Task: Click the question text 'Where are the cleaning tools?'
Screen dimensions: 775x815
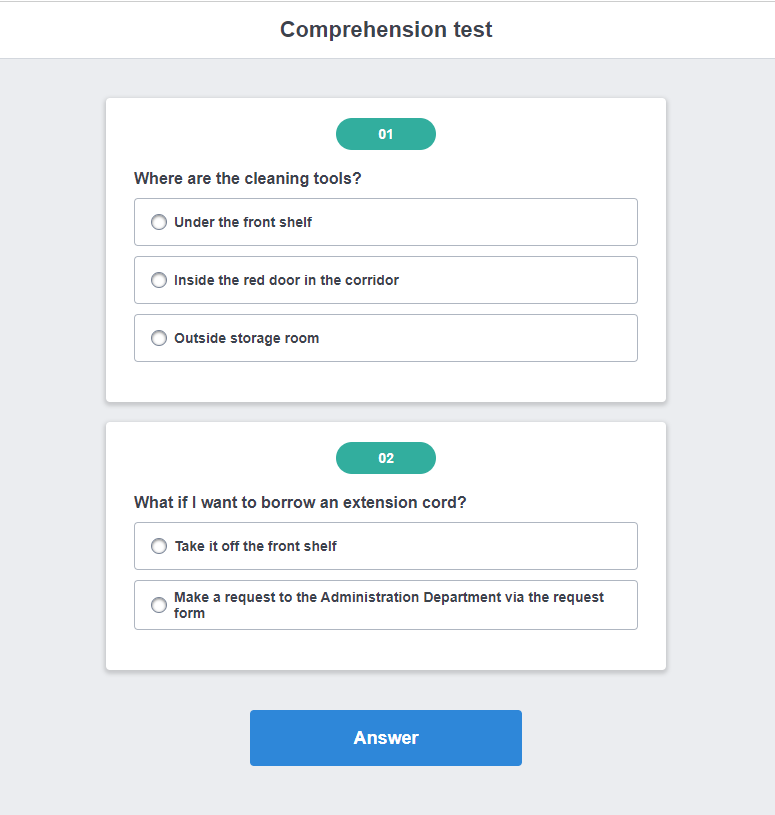Action: (x=246, y=178)
